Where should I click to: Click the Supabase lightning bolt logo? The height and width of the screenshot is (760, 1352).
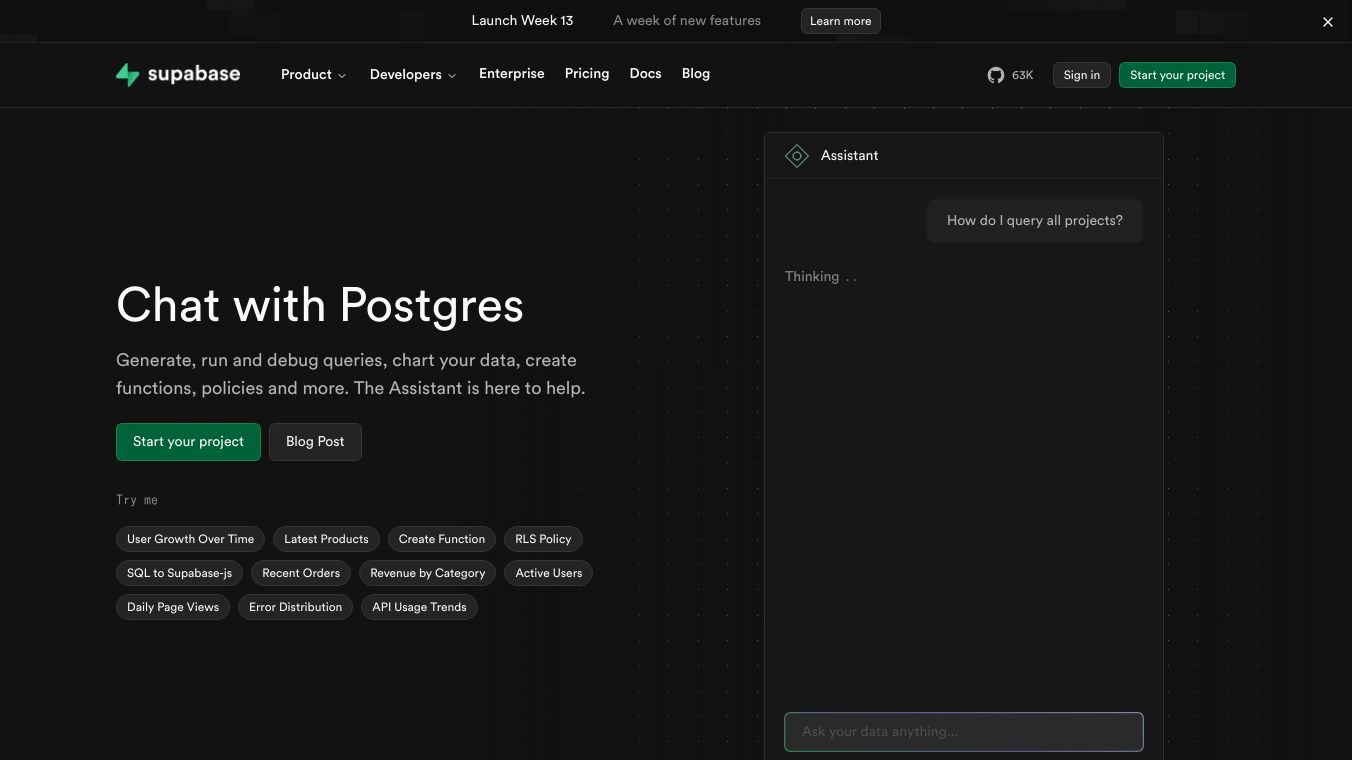point(127,75)
